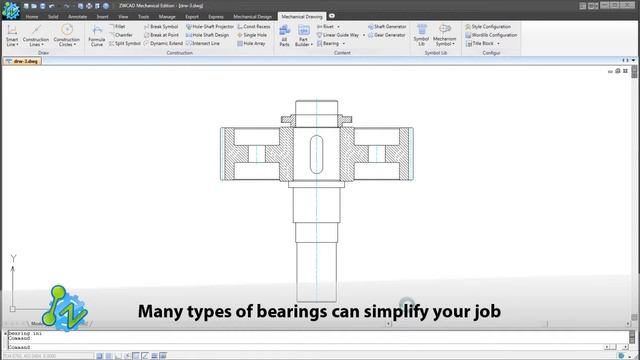Select the Split Symbol tool
This screenshot has height=360, width=640.
[124, 43]
